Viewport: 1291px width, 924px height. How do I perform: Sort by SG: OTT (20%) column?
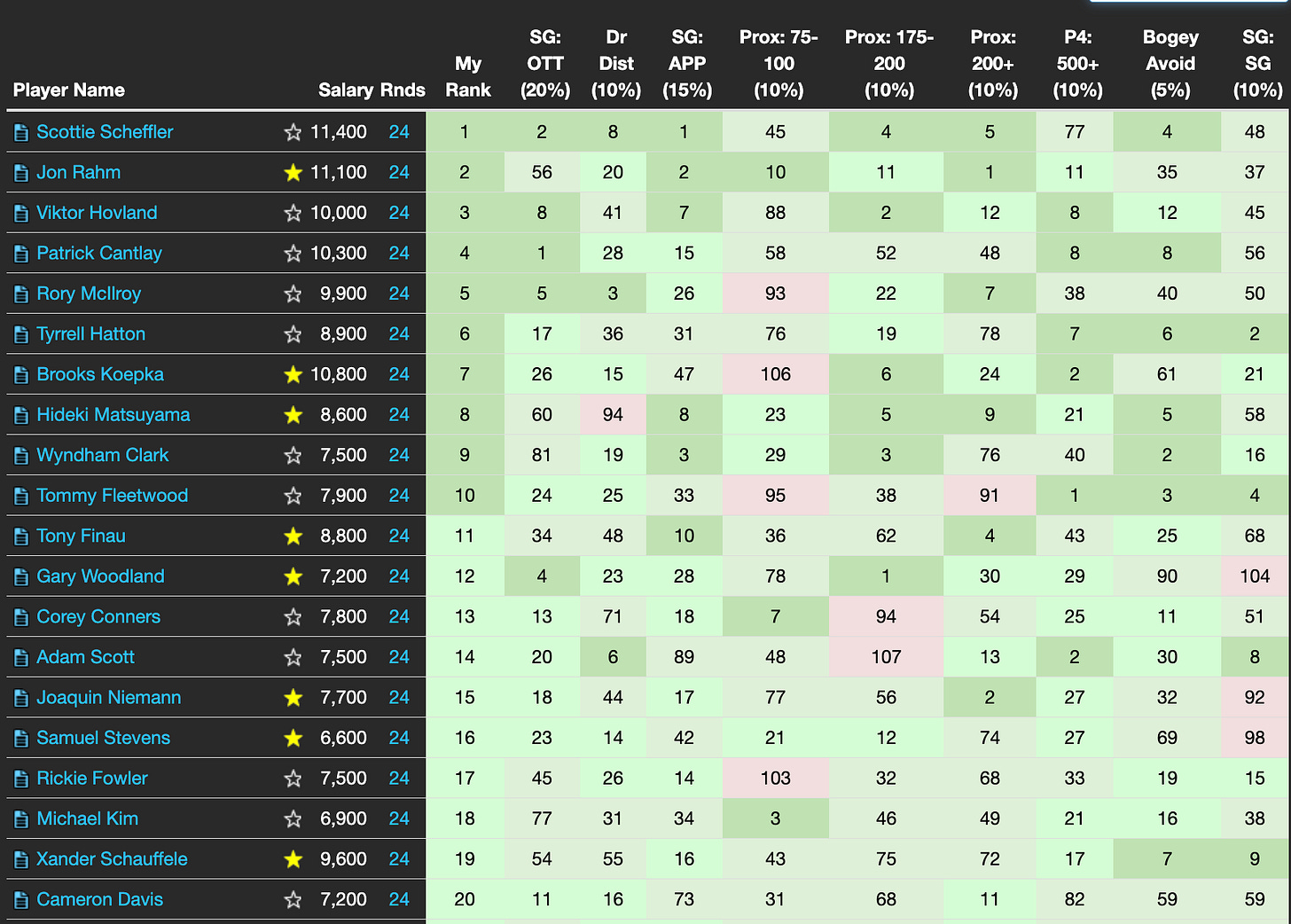pos(545,64)
